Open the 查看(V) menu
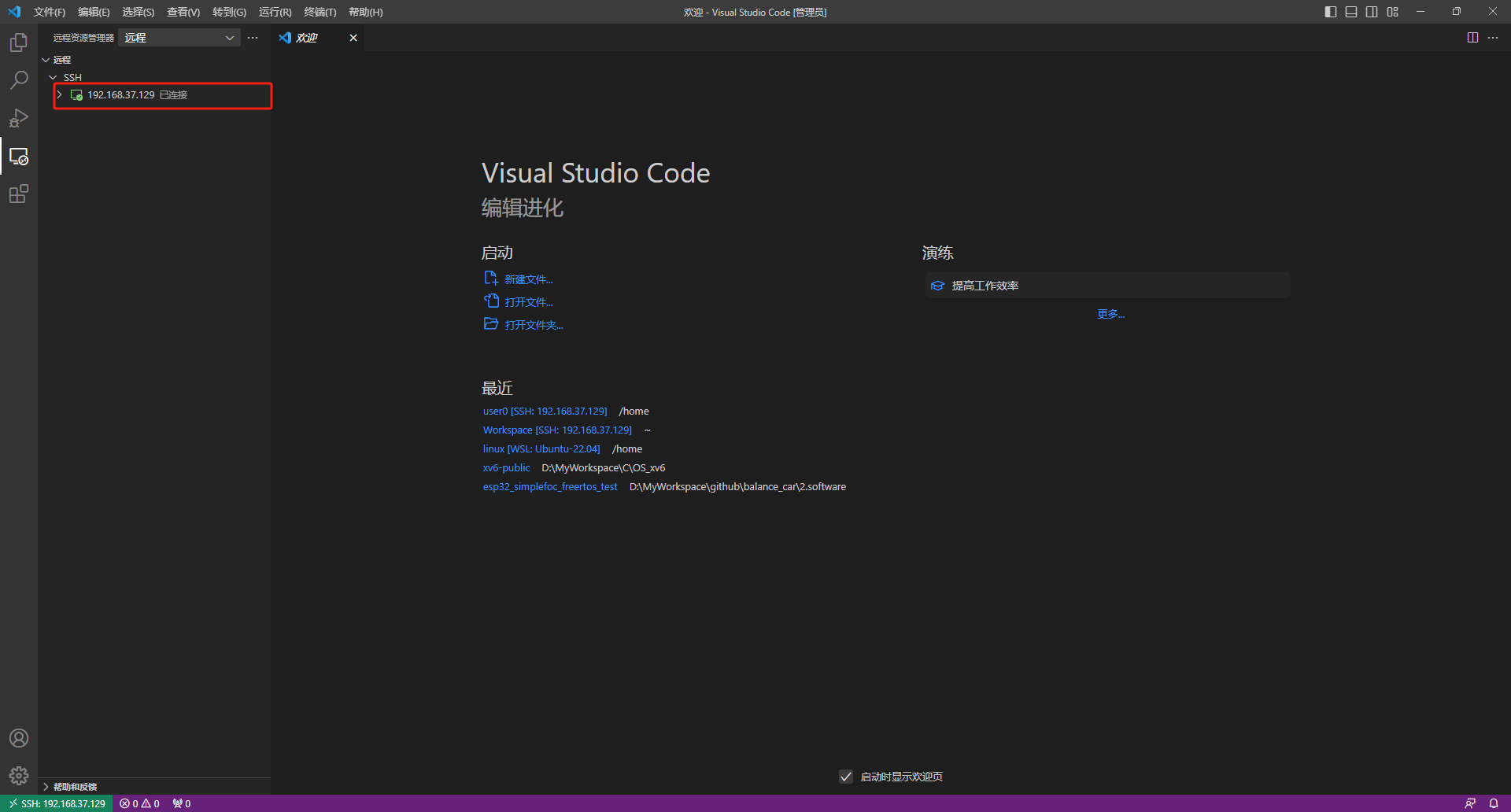The image size is (1511, 812). (183, 12)
